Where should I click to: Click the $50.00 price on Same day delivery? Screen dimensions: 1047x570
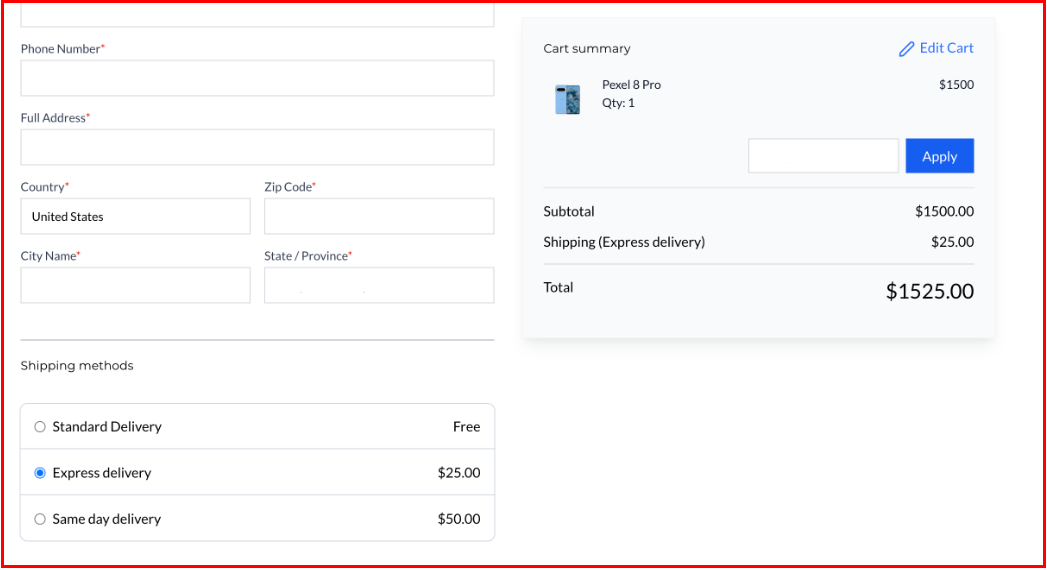[x=458, y=519]
